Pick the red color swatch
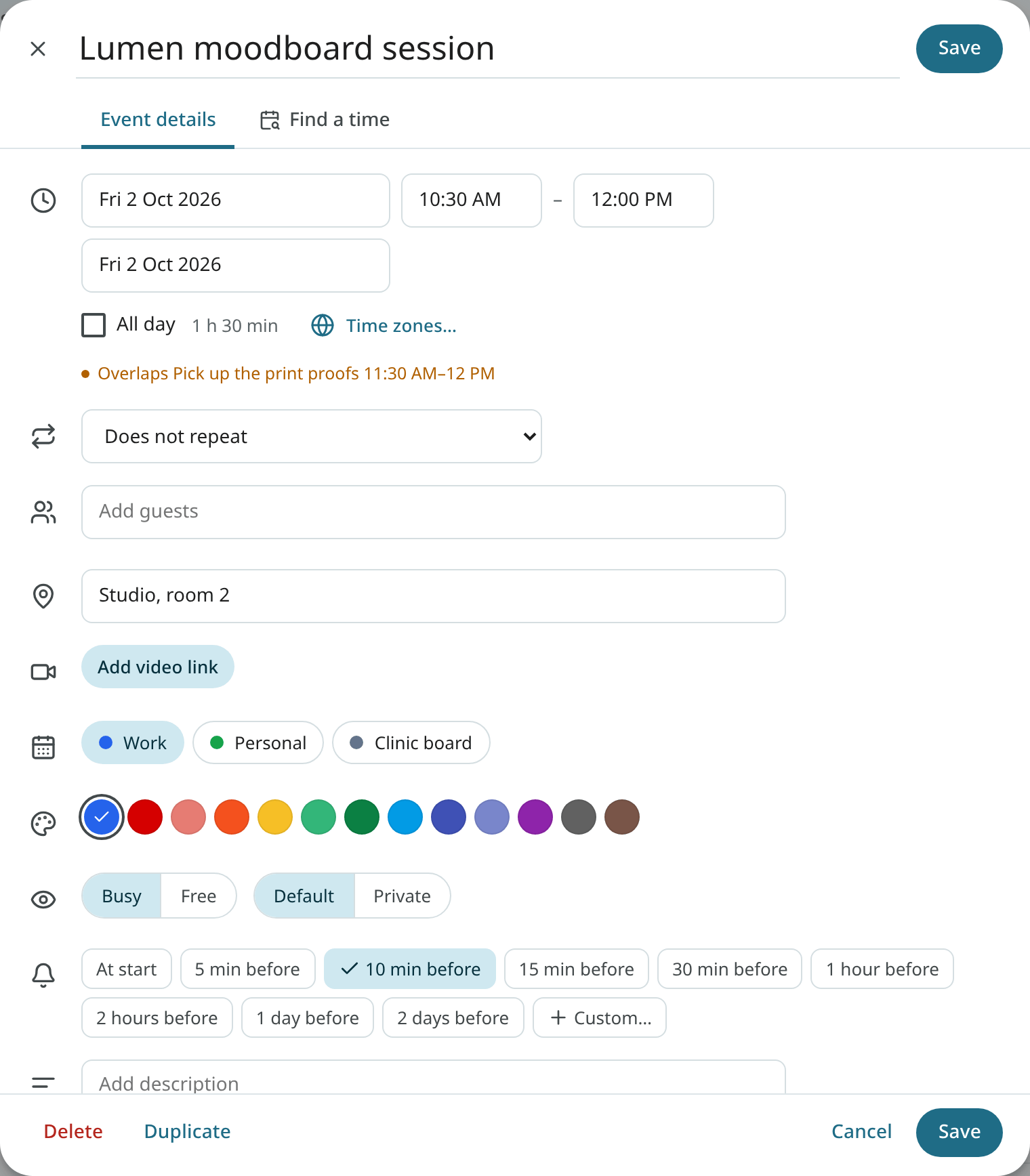The height and width of the screenshot is (1176, 1030). click(145, 817)
